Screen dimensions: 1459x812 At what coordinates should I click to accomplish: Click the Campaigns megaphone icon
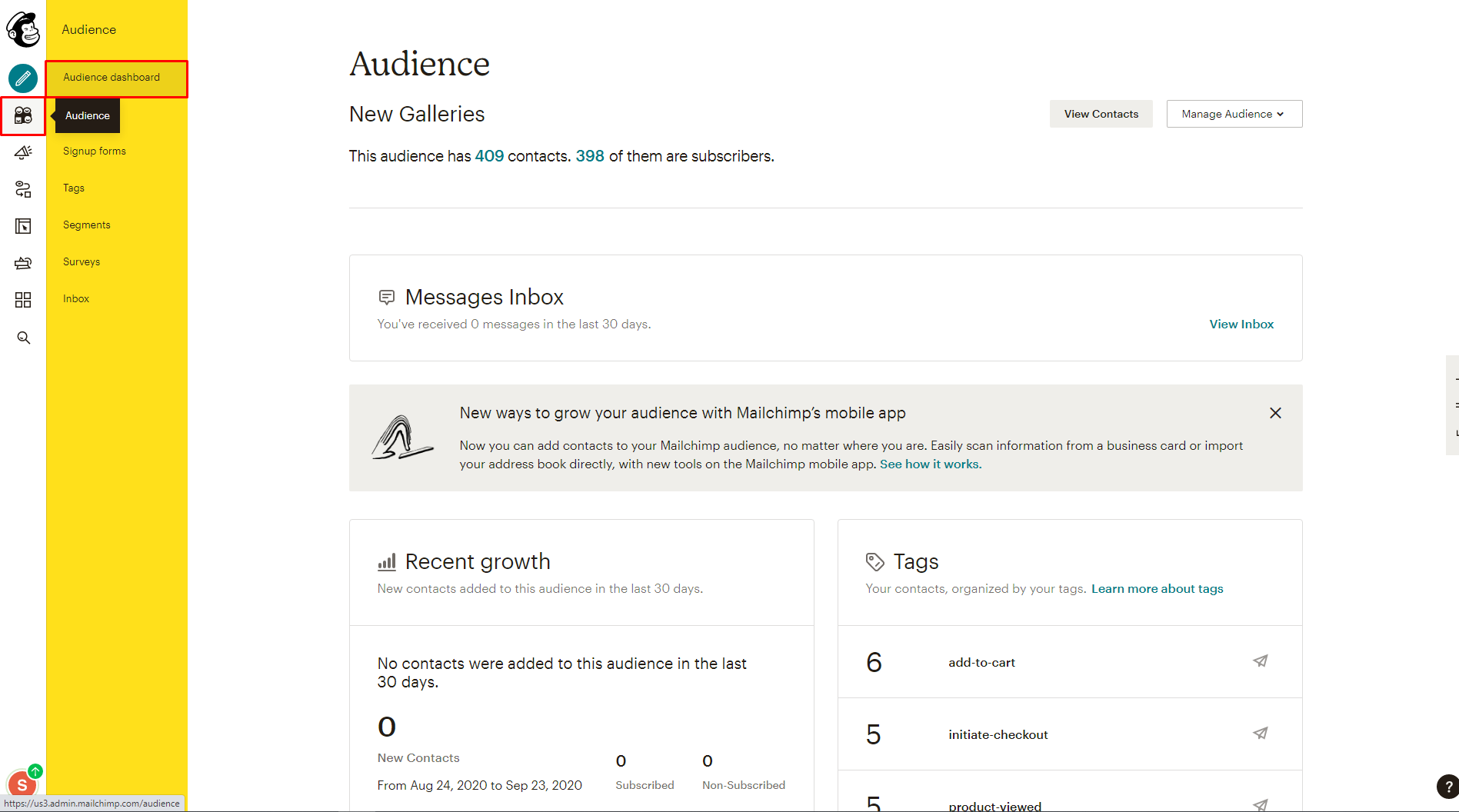23,151
